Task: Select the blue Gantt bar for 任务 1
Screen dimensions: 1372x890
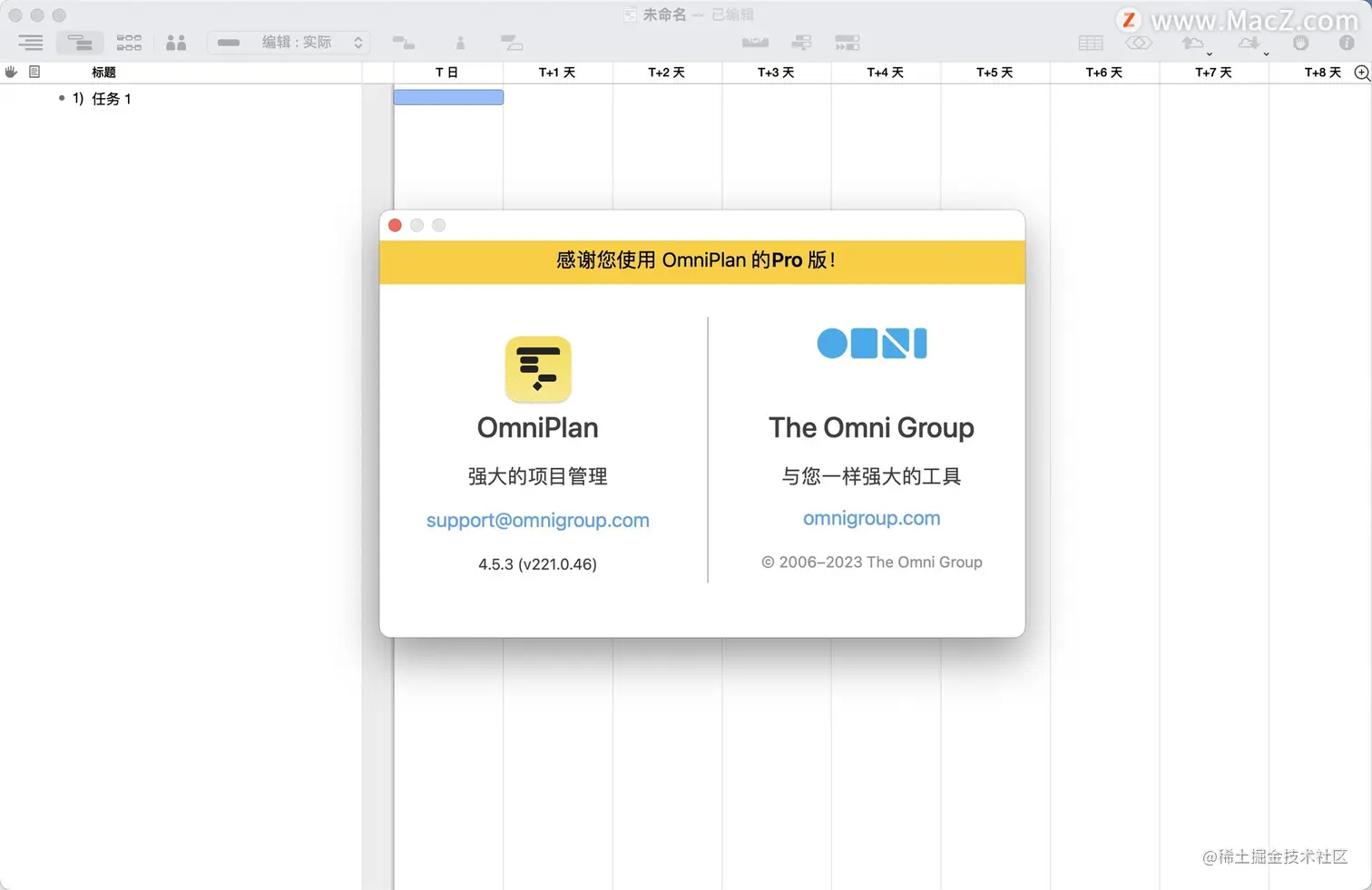Action: pyautogui.click(x=448, y=97)
